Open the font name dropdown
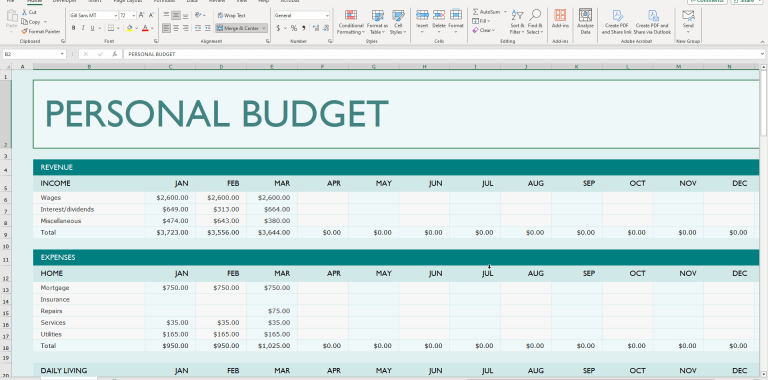768x380 pixels. 116,16
